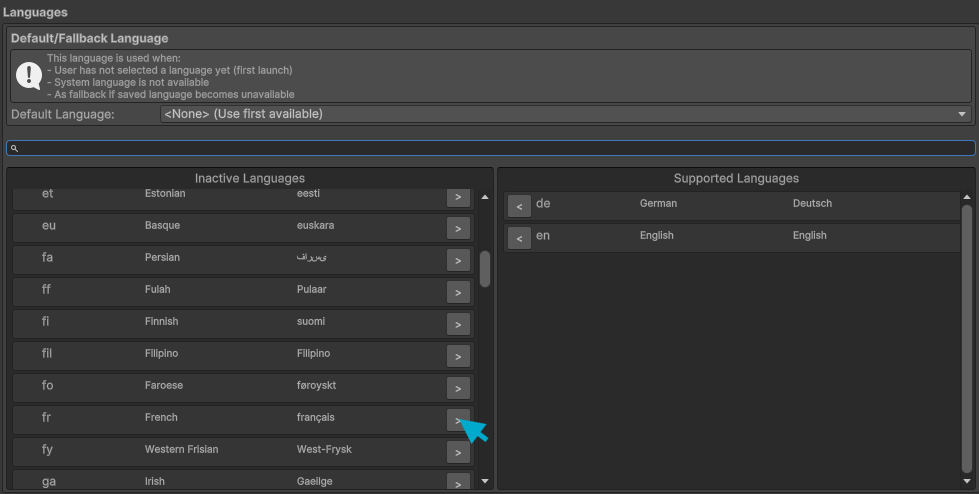979x494 pixels.
Task: Move Persian to supported languages
Action: tap(458, 260)
